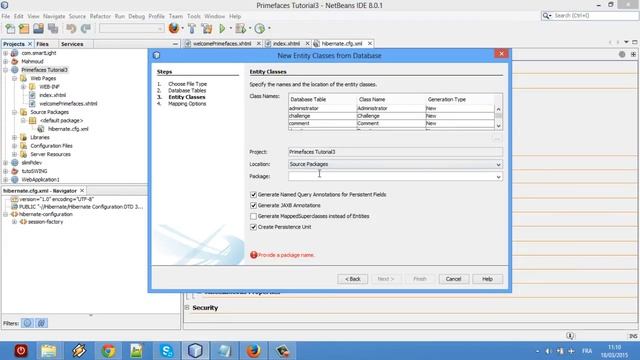Screen dimensions: 640x360
Task: Click scroll-up arrow of Class Names table
Action: 498,109
